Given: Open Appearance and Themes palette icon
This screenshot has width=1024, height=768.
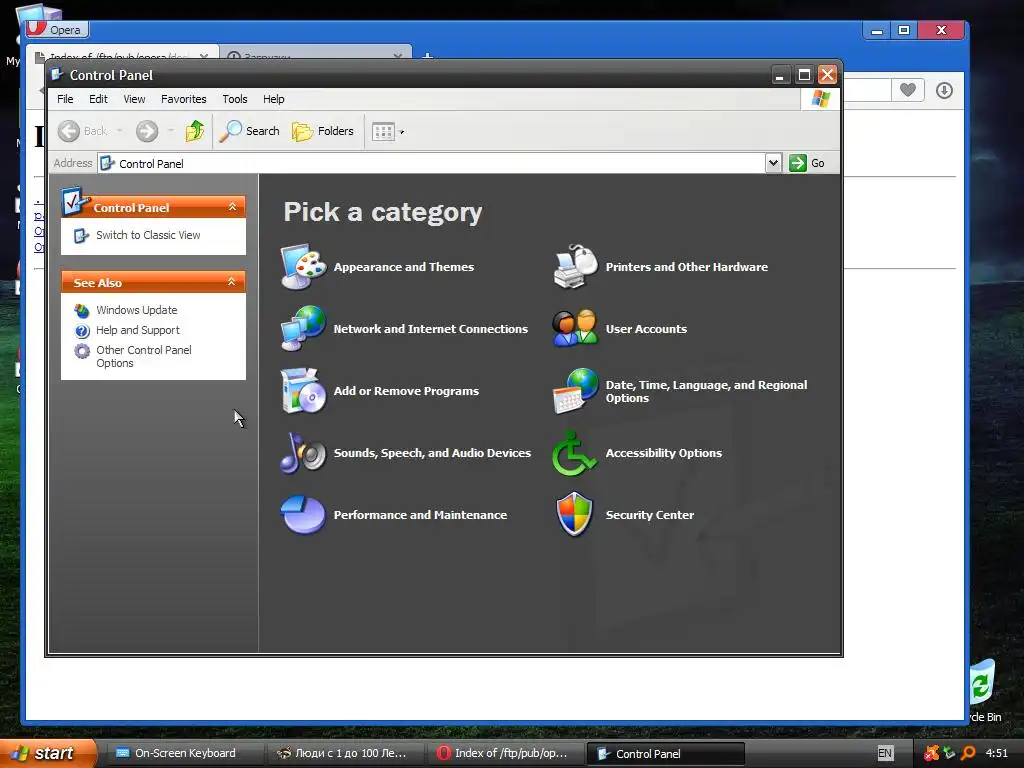Looking at the screenshot, I should click(x=304, y=266).
